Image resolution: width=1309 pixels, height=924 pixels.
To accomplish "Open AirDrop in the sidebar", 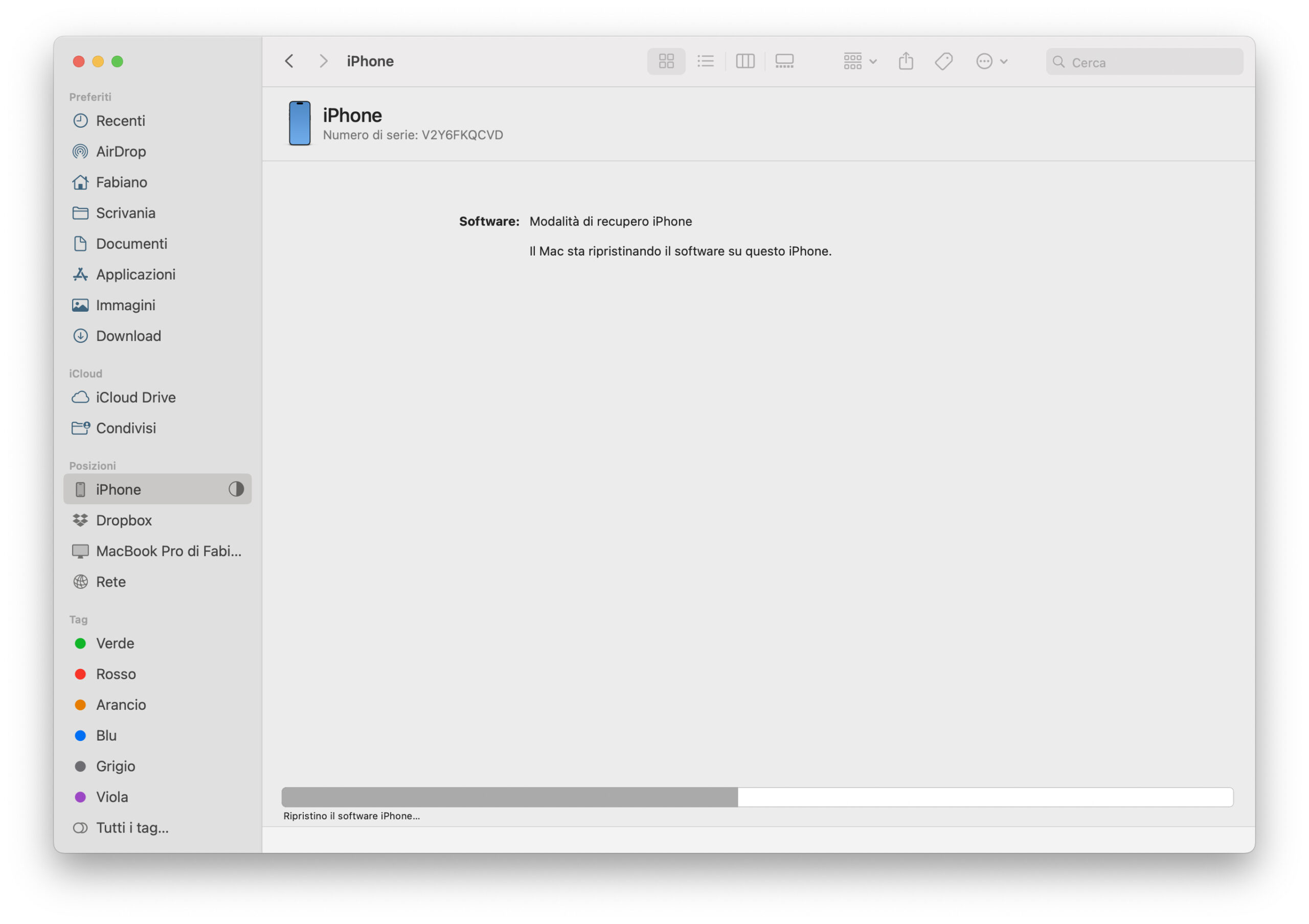I will tap(157, 152).
